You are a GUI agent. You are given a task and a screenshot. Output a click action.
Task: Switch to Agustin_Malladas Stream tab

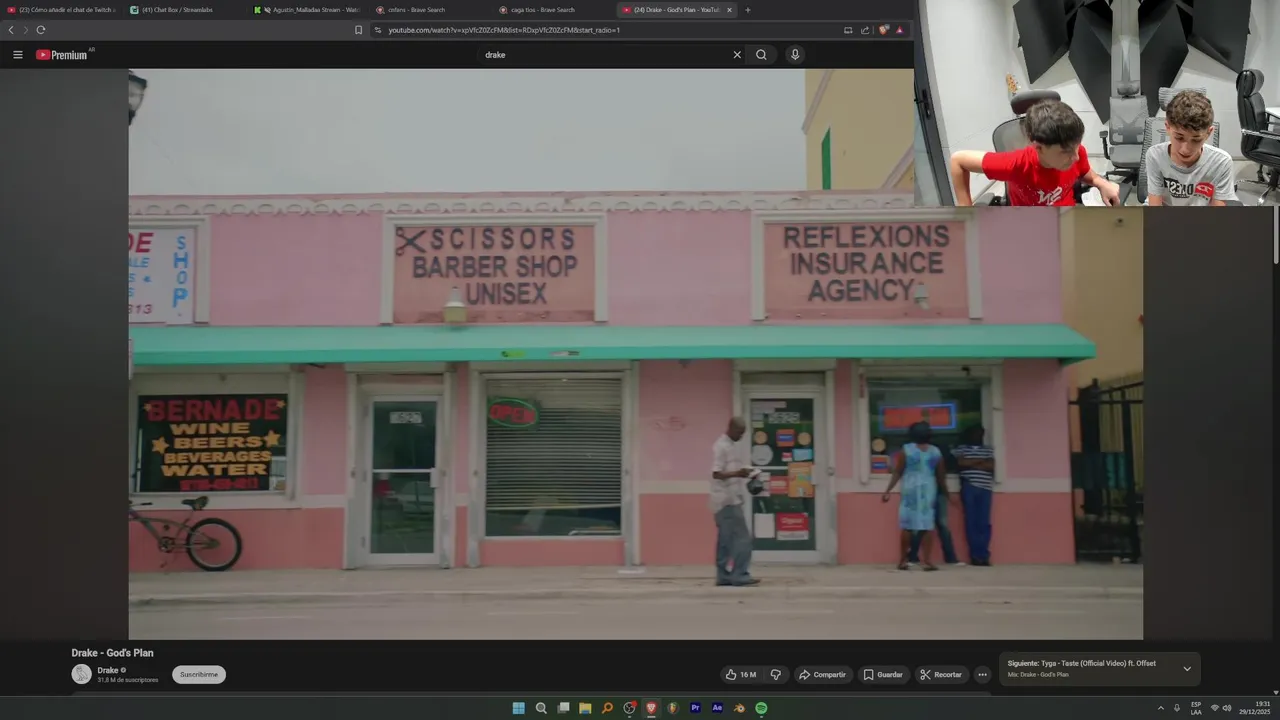click(x=305, y=10)
